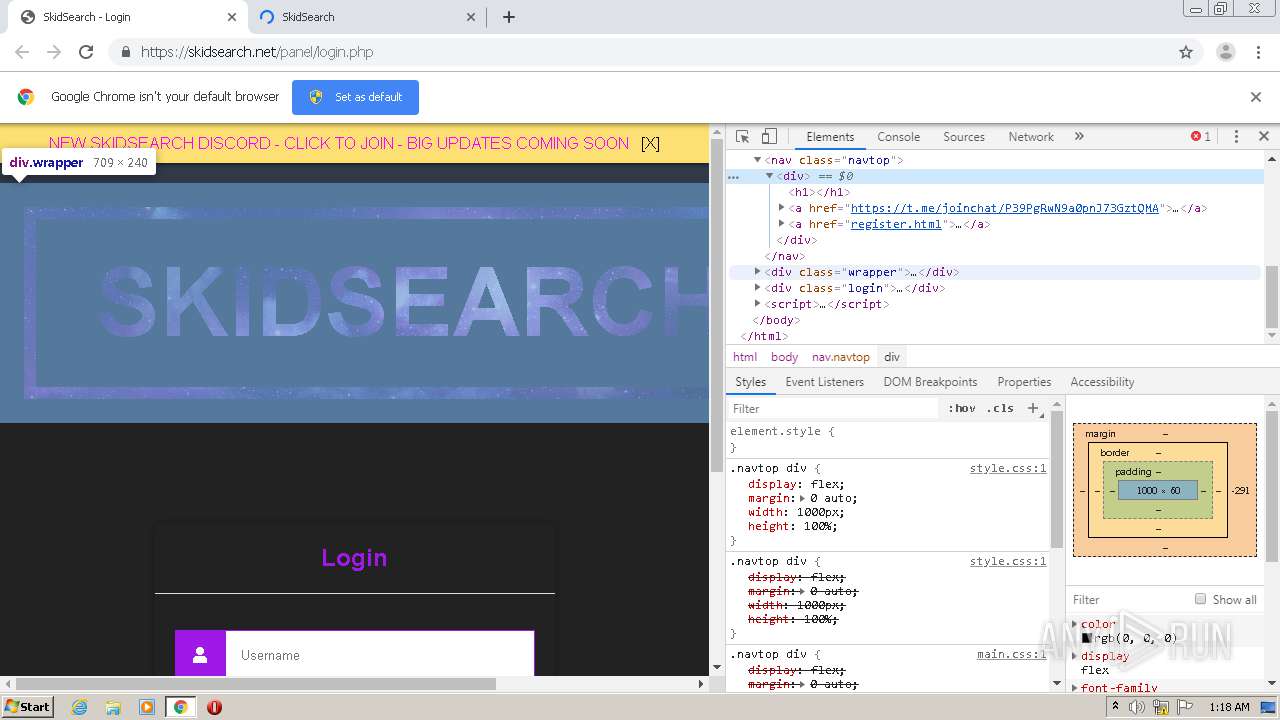This screenshot has height=720, width=1280.
Task: Expand the script node
Action: pos(757,304)
